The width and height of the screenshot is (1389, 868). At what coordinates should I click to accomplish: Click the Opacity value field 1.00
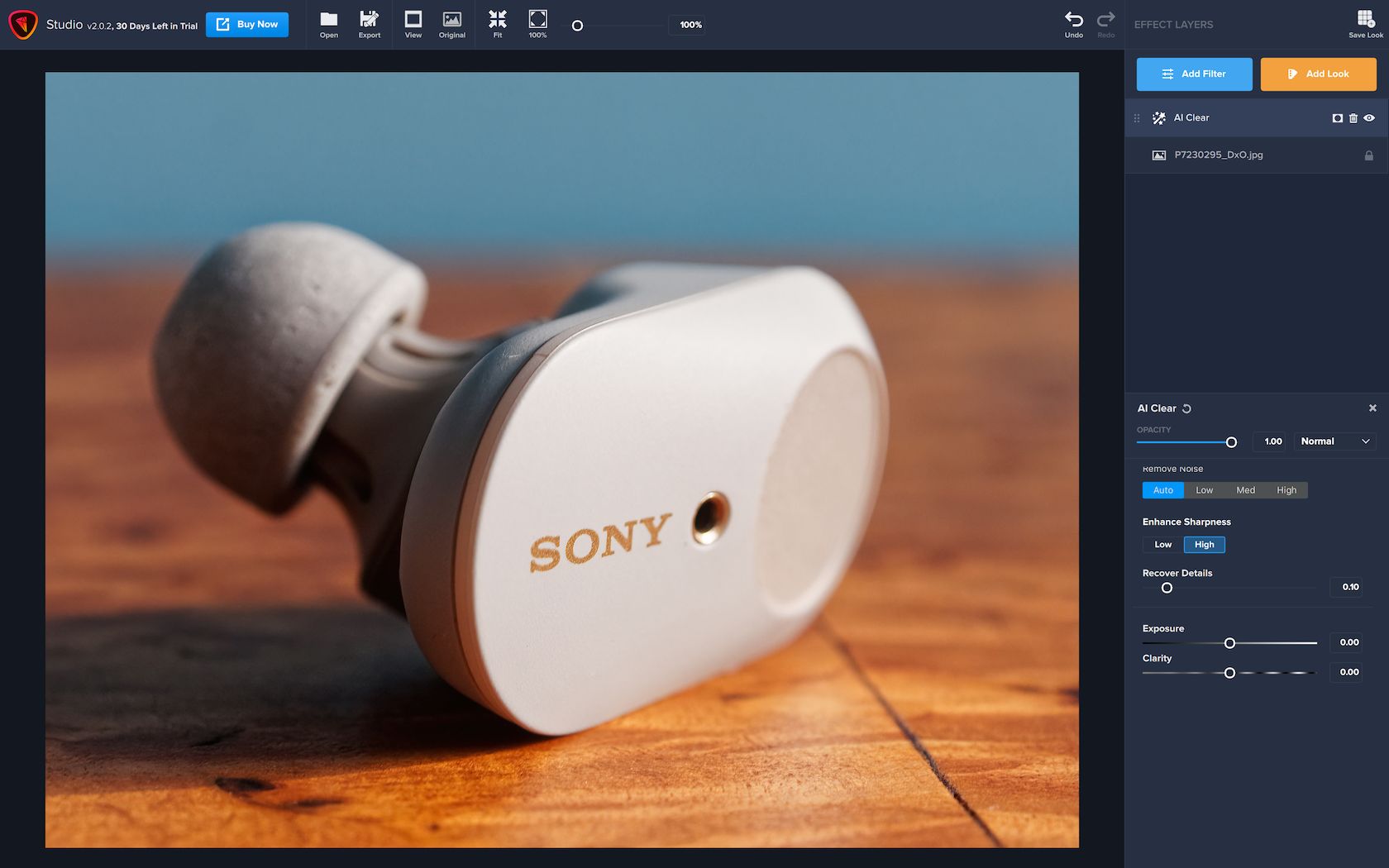[1270, 441]
